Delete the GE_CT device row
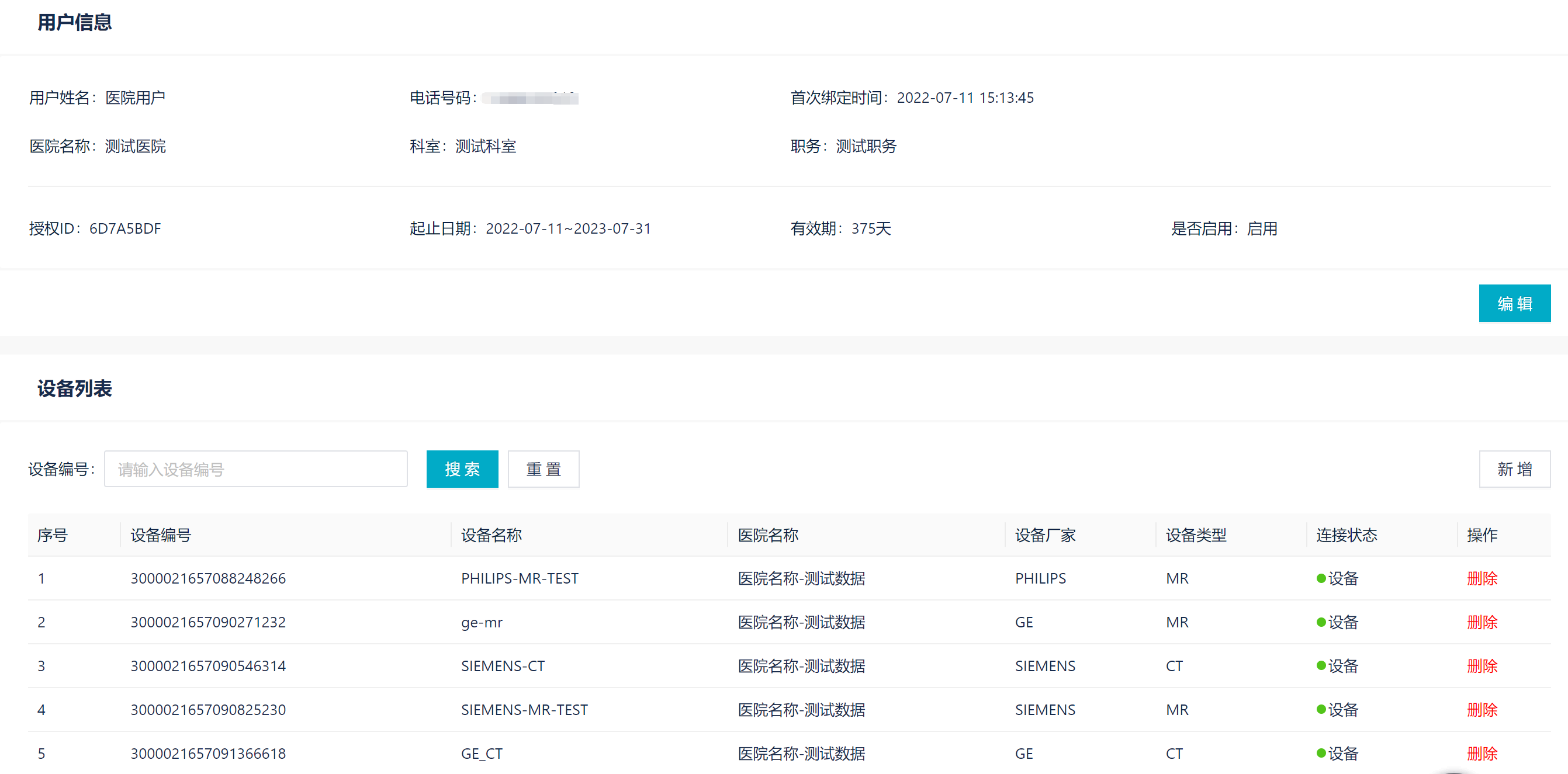Screen dimensions: 1568x774 point(1482,754)
